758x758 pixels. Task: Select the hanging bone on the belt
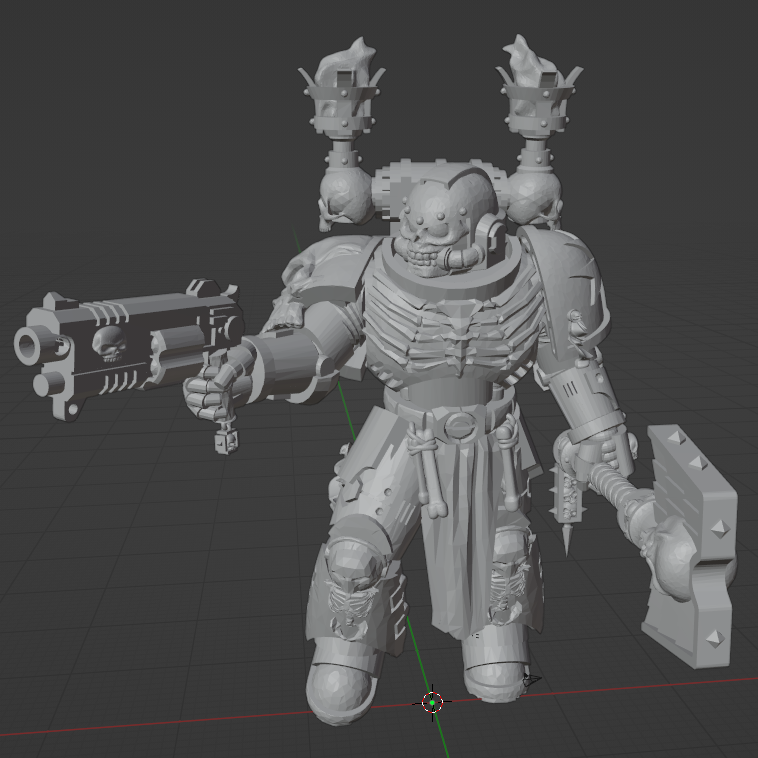(429, 471)
